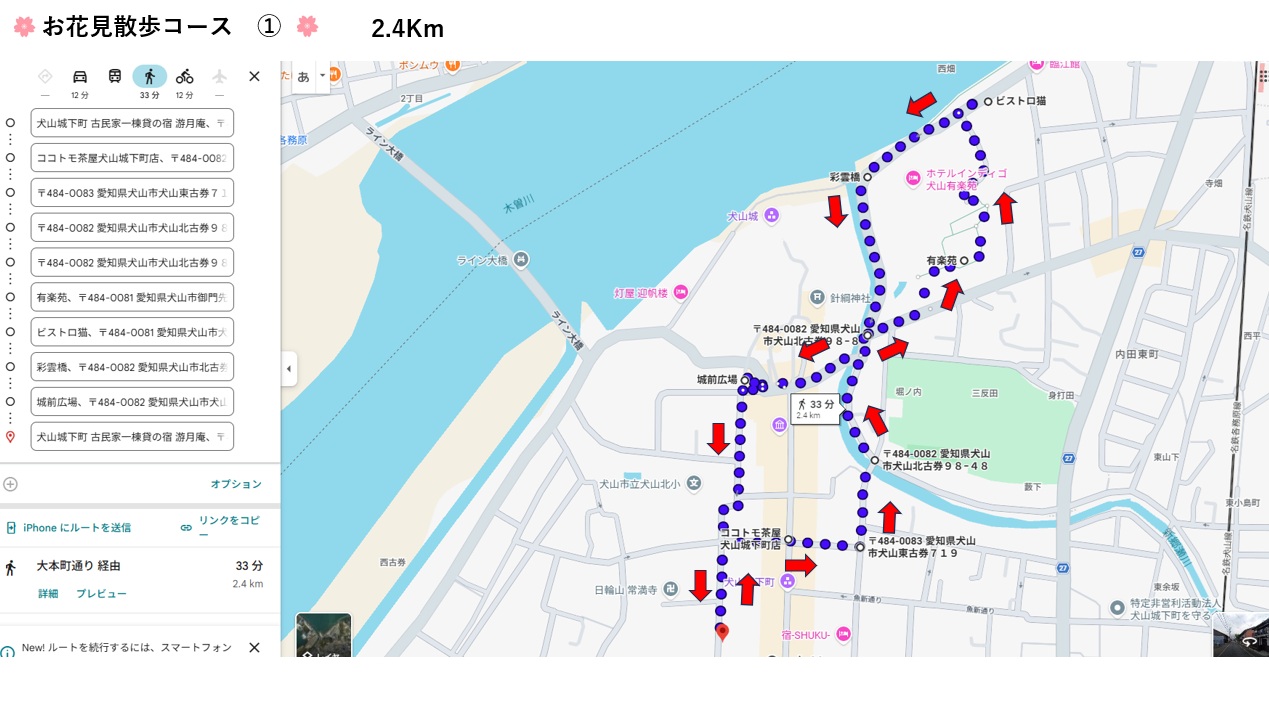Select the walking mode (33 分)
1269x706 pixels.
[x=149, y=77]
